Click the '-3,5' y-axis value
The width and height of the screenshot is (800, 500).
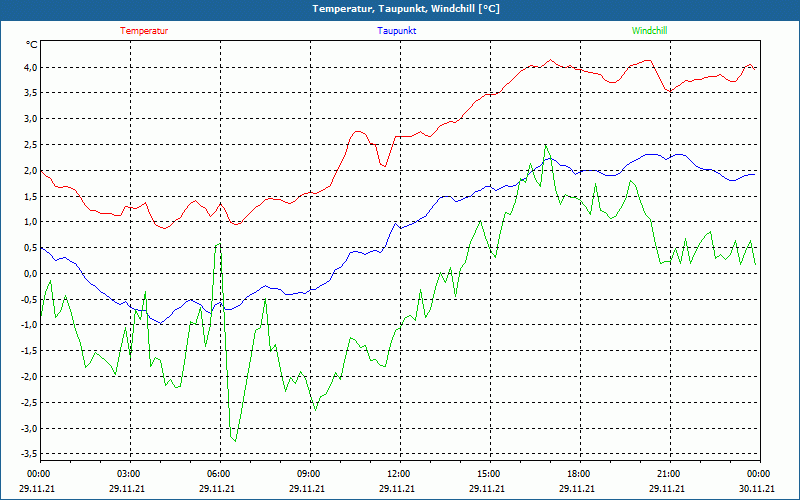click(x=29, y=454)
